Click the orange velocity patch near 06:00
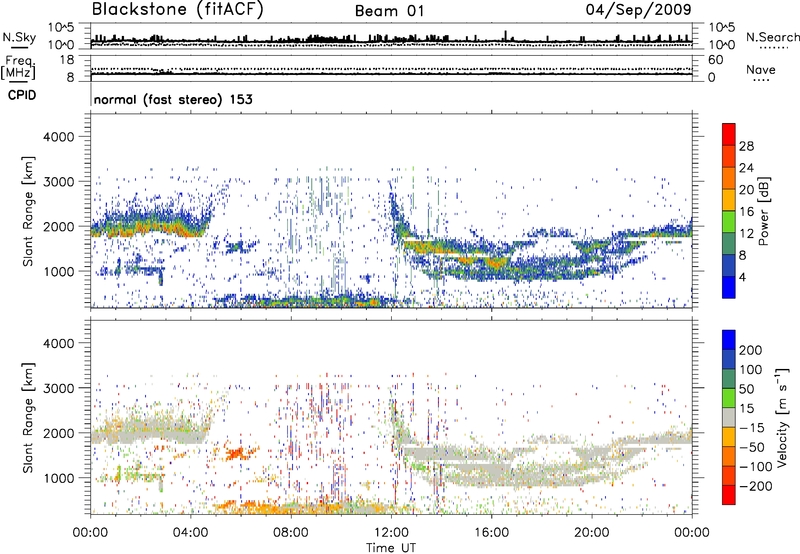Image resolution: width=800 pixels, height=554 pixels. (x=237, y=453)
